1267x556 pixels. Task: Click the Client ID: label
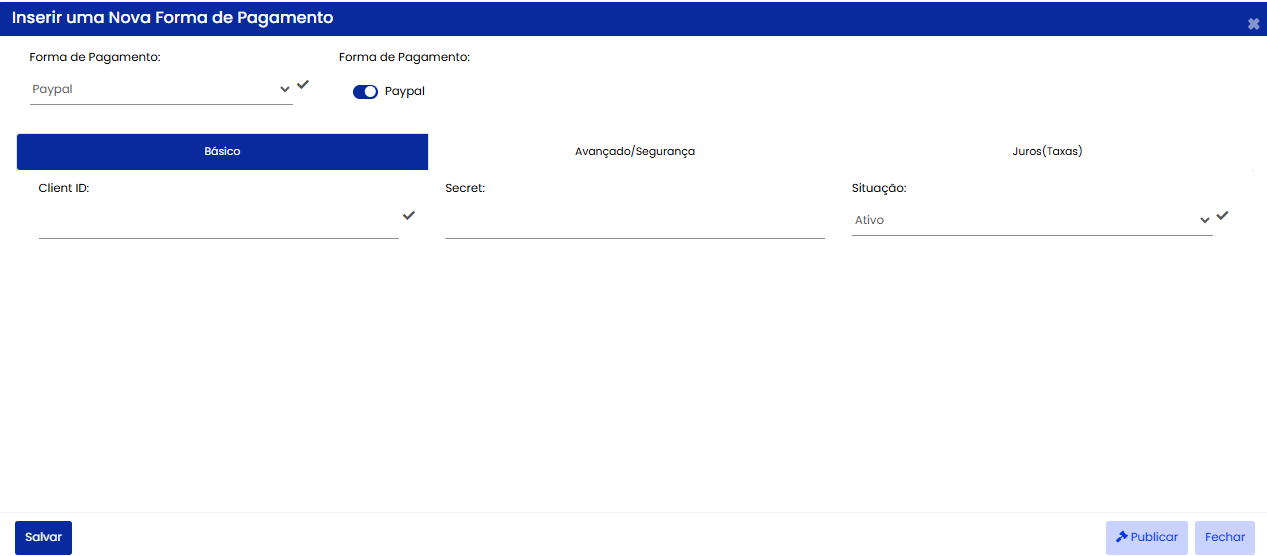tap(64, 187)
